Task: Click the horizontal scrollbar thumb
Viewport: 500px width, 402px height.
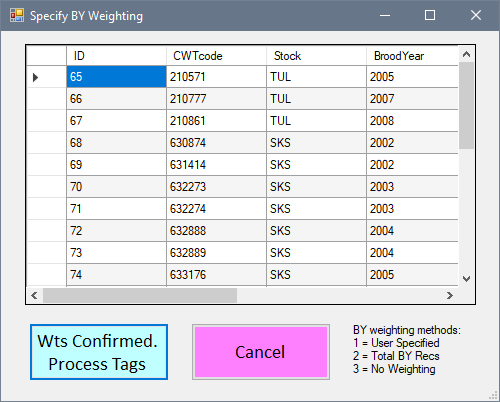Action: (140, 295)
